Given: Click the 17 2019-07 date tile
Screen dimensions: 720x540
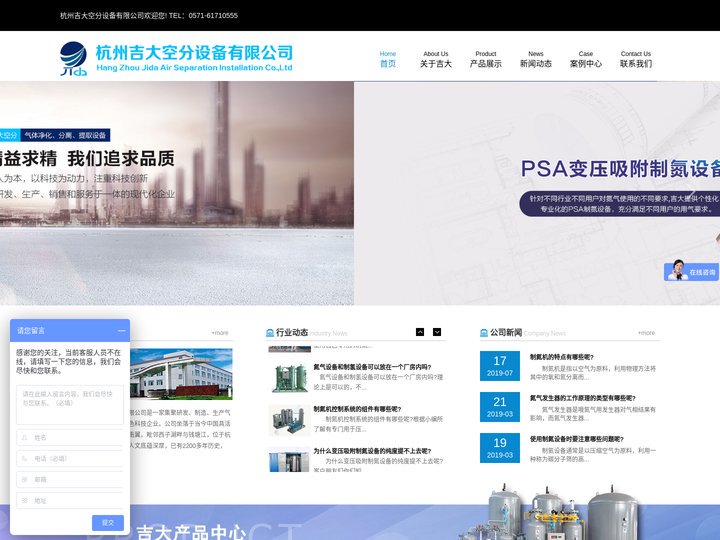Looking at the screenshot, I should (x=500, y=366).
